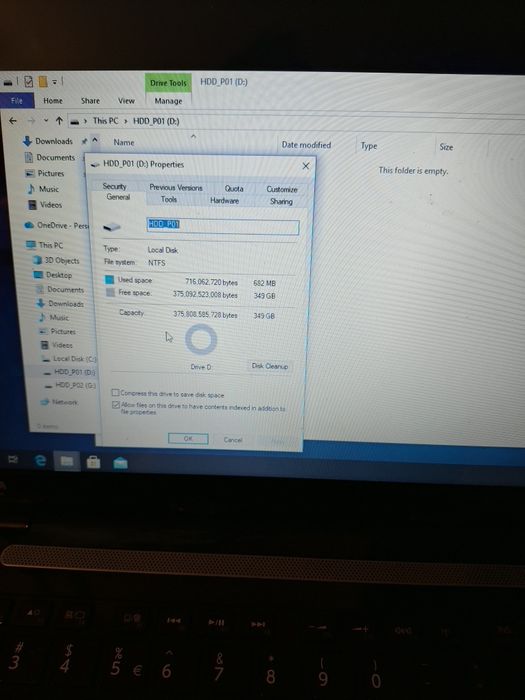Click OK in Properties dialog
The width and height of the screenshot is (525, 700).
click(x=188, y=439)
